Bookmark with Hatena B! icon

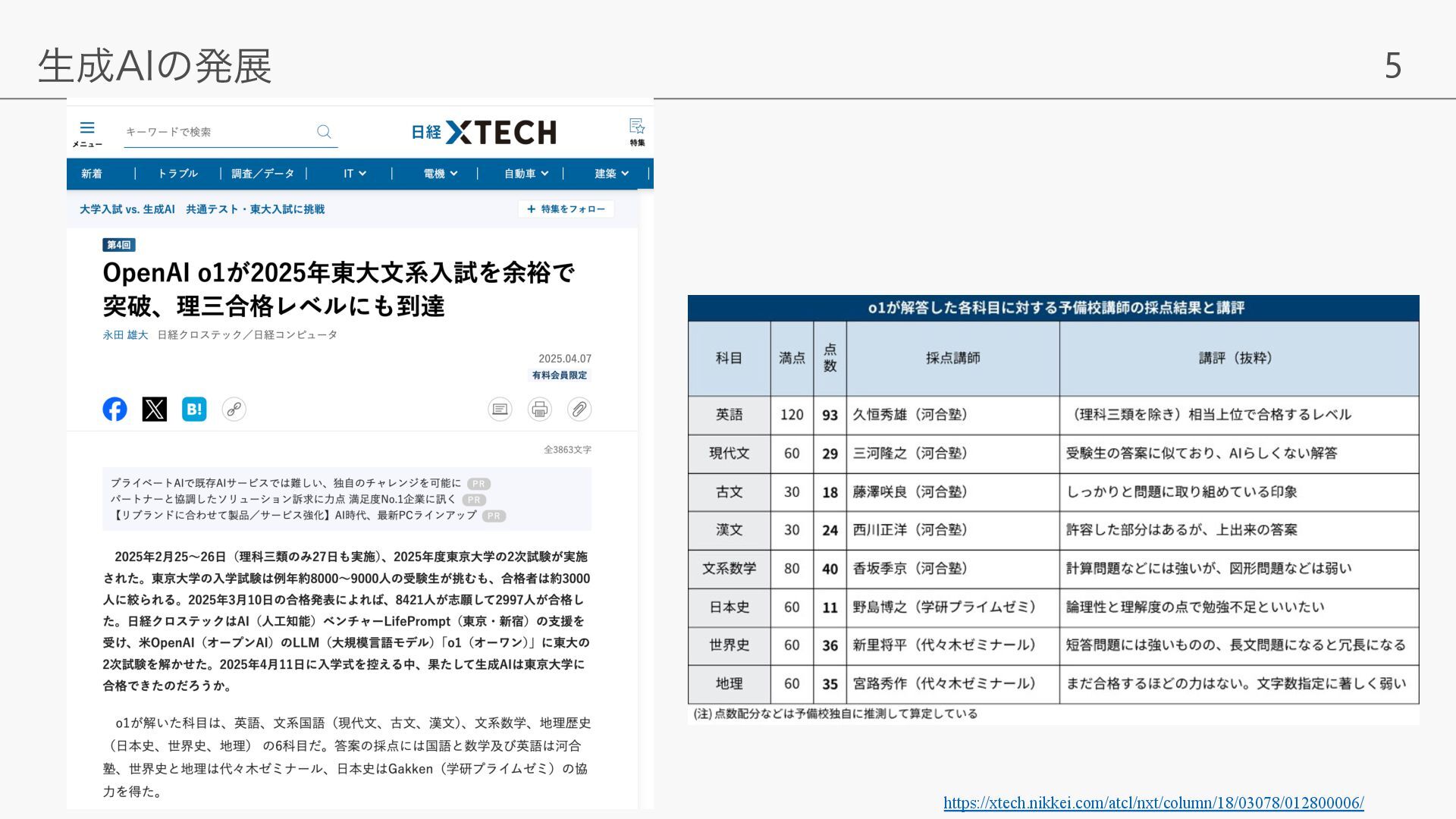pos(194,409)
